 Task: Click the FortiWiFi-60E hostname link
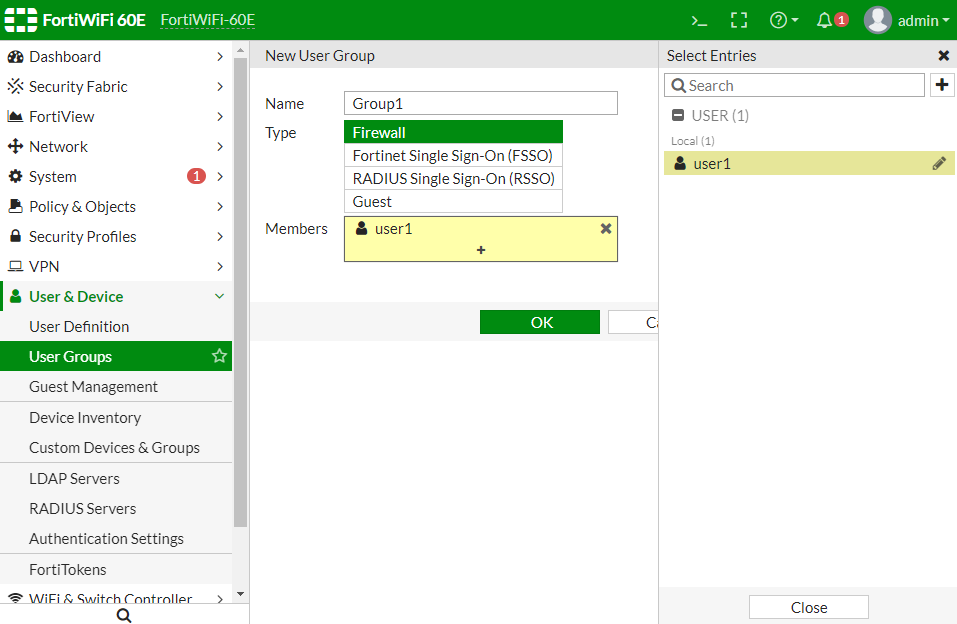[x=208, y=20]
